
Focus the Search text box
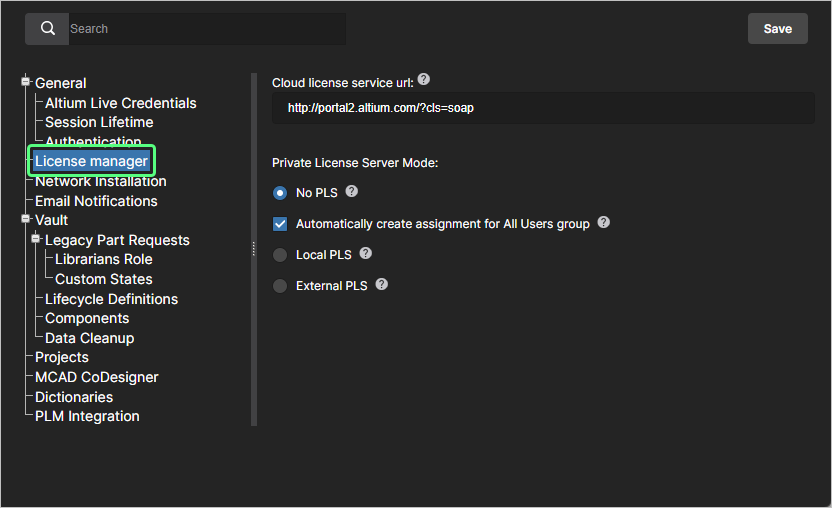pyautogui.click(x=205, y=29)
